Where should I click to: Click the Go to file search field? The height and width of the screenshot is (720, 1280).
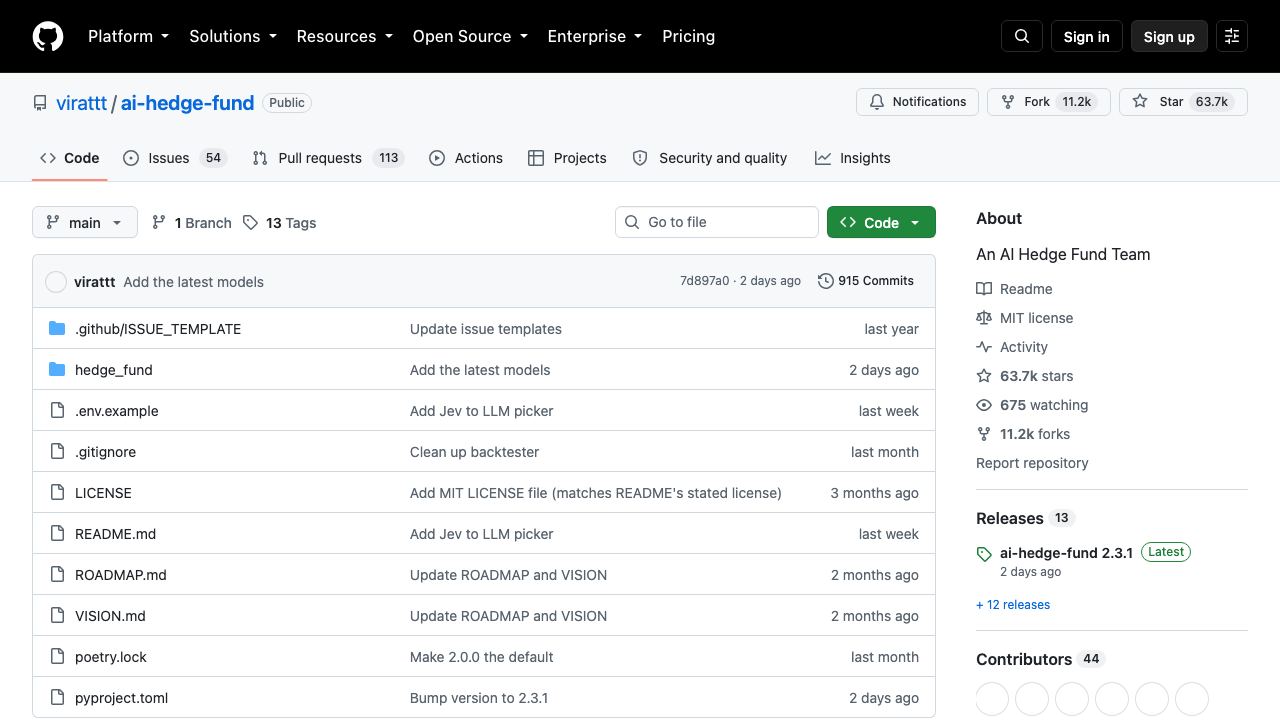pos(717,222)
